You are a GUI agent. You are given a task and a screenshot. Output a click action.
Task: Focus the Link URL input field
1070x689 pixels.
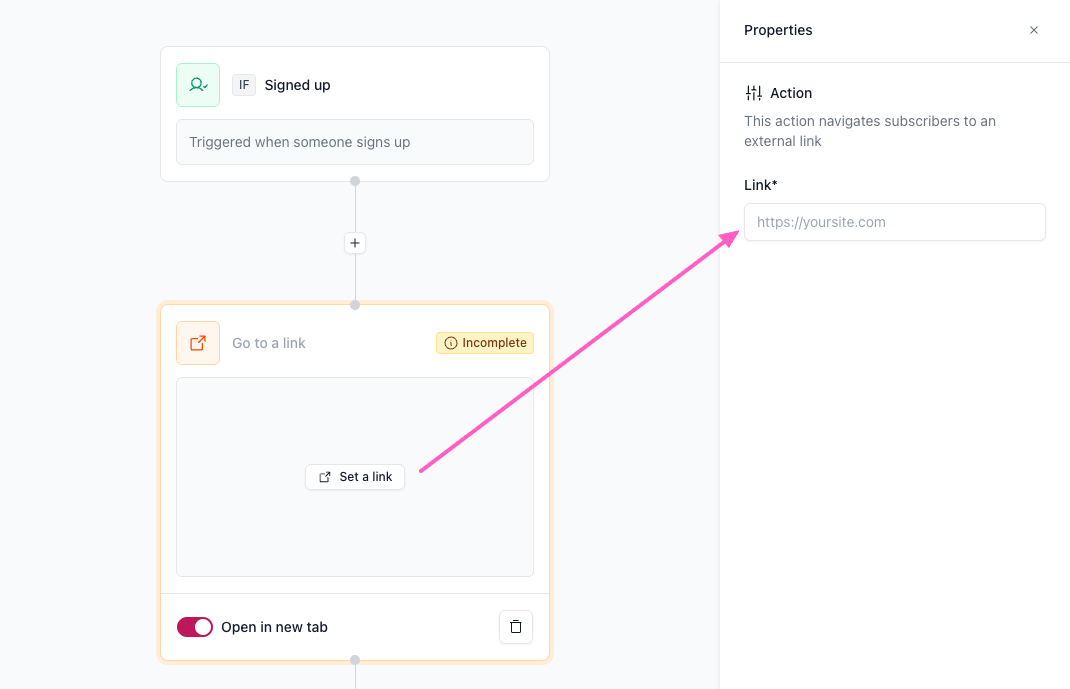[895, 222]
